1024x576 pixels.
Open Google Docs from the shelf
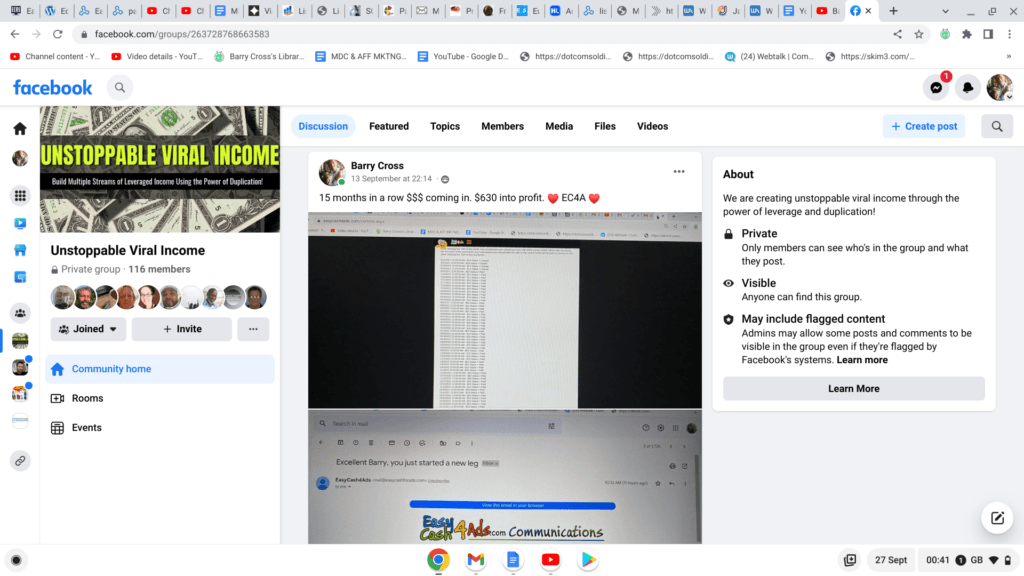point(513,560)
